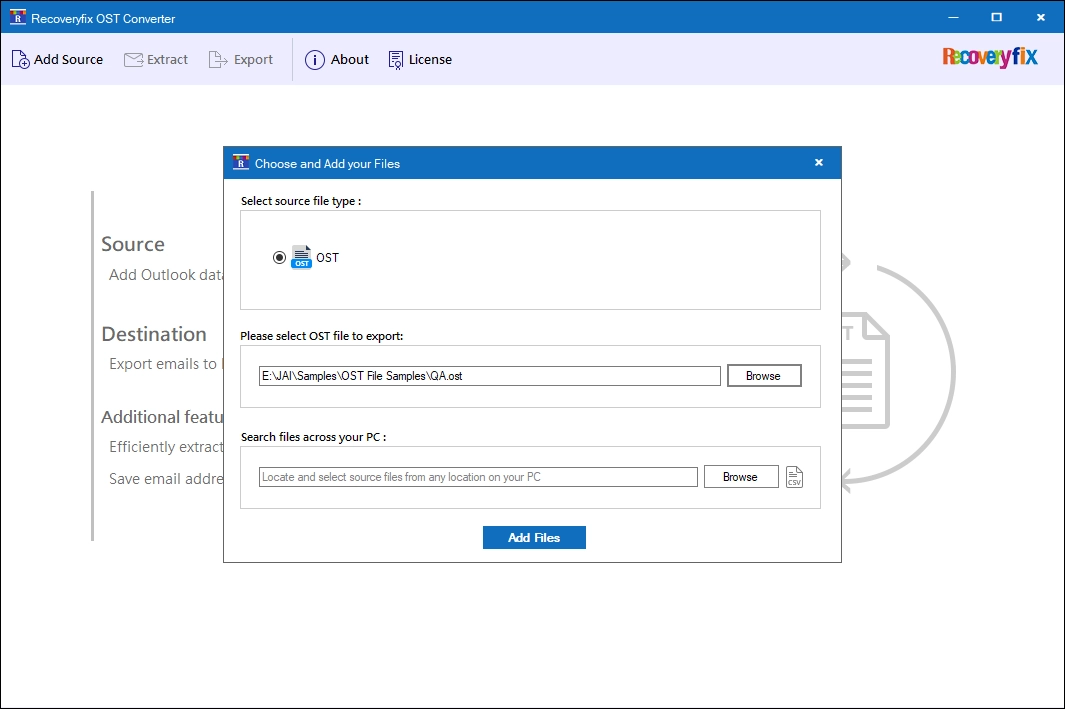Click 'Please select OST file to export:' label
This screenshot has height=709, width=1065.
click(321, 336)
